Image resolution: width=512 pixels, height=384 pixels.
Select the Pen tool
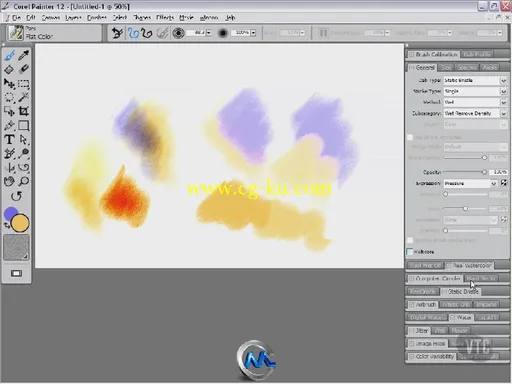(9, 125)
